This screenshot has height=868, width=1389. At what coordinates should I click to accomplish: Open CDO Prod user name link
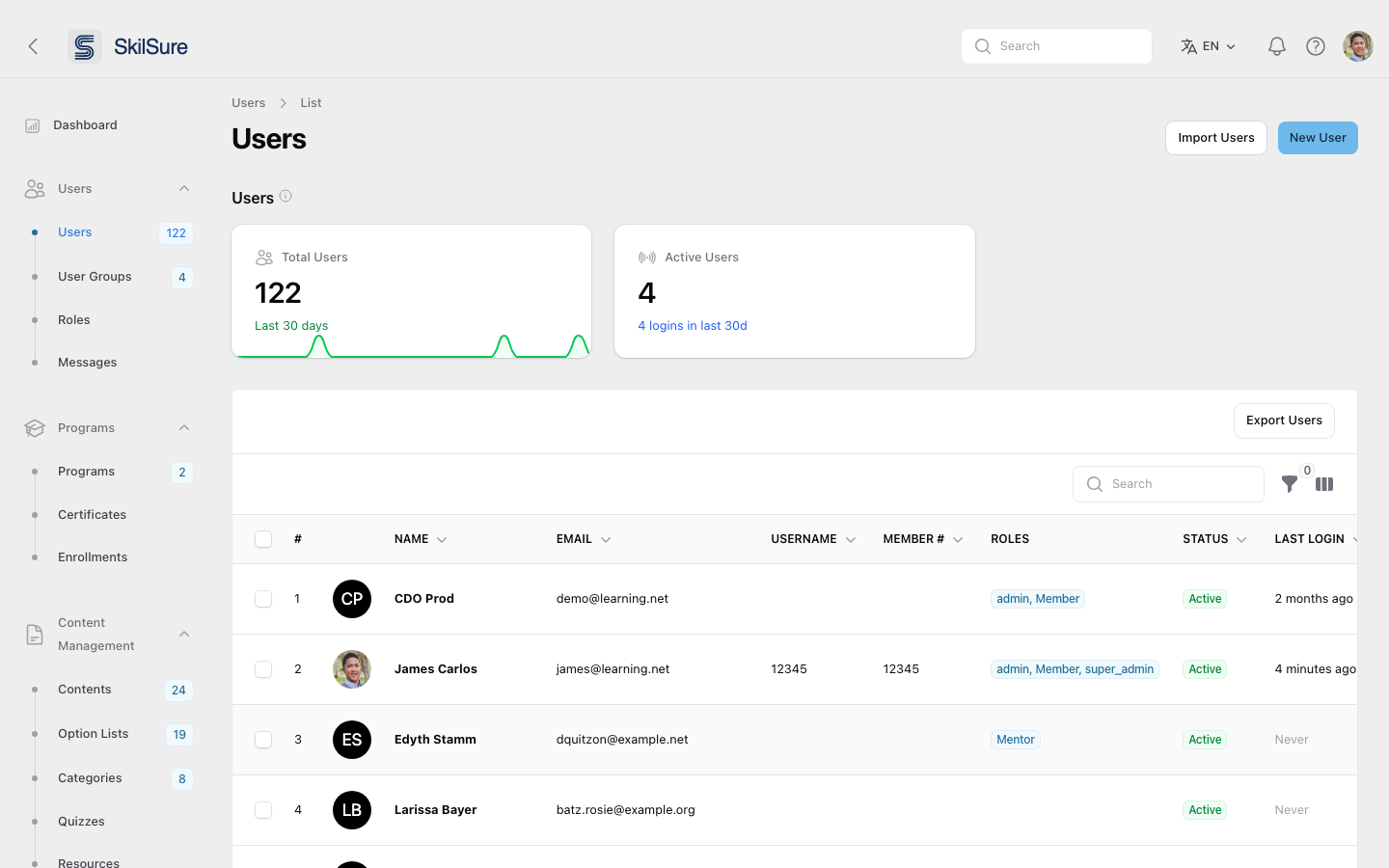point(424,599)
